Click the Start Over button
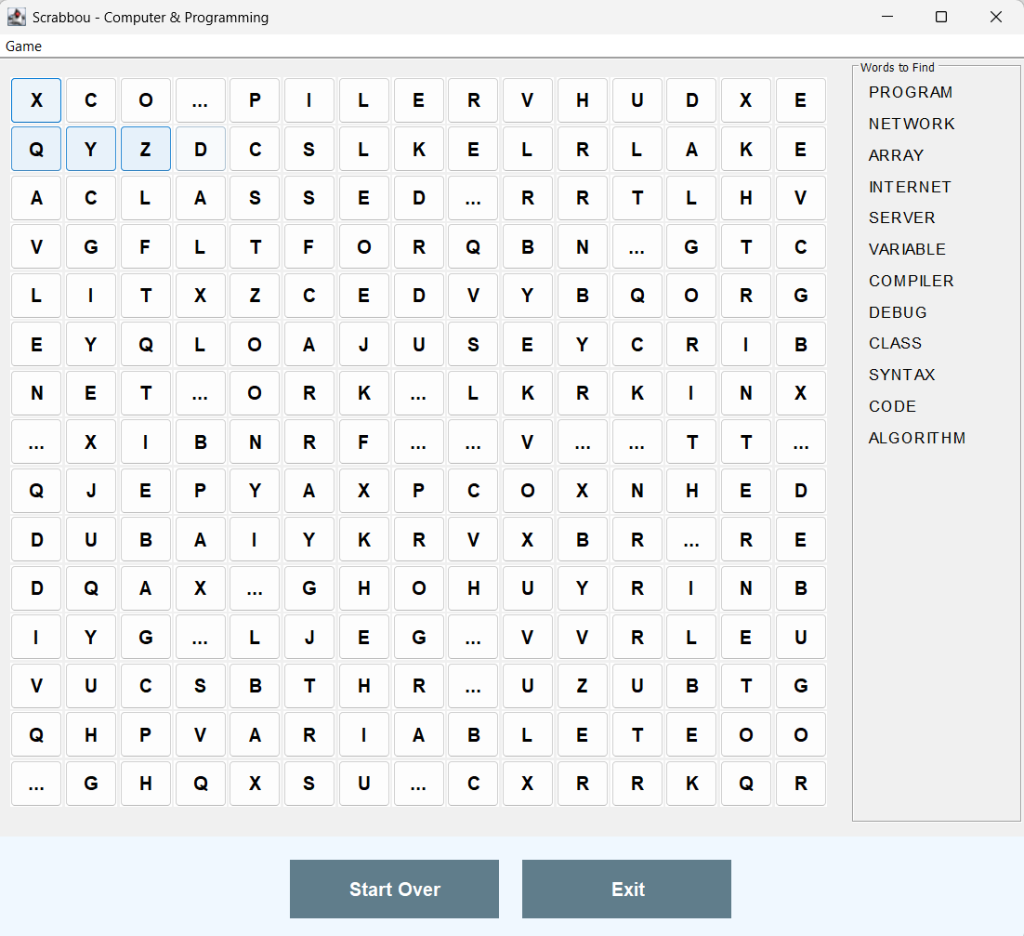Viewport: 1024px width, 936px height. click(394, 889)
